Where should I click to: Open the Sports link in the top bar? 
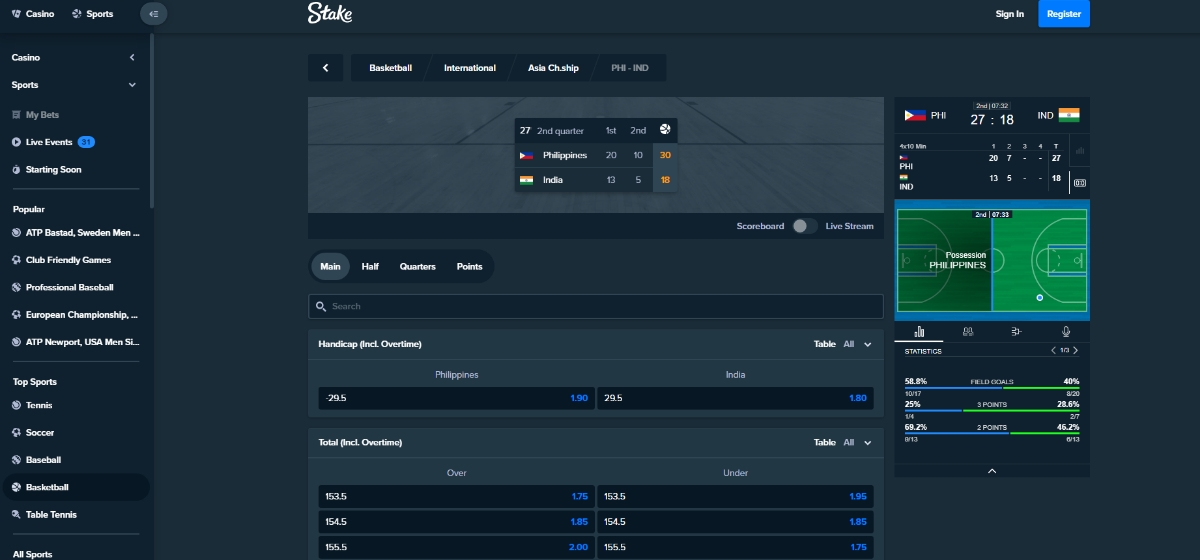(93, 14)
